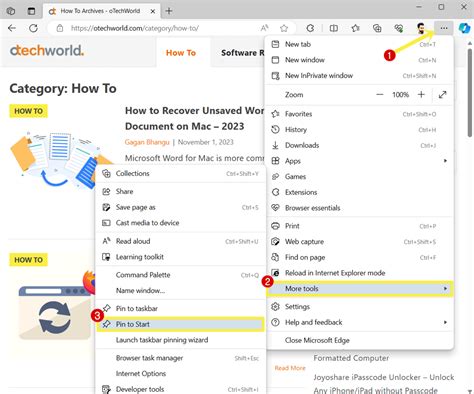Viewport: 474px width, 394px height.
Task: Open the Read aloud icon in address bar
Action: [x=265, y=28]
